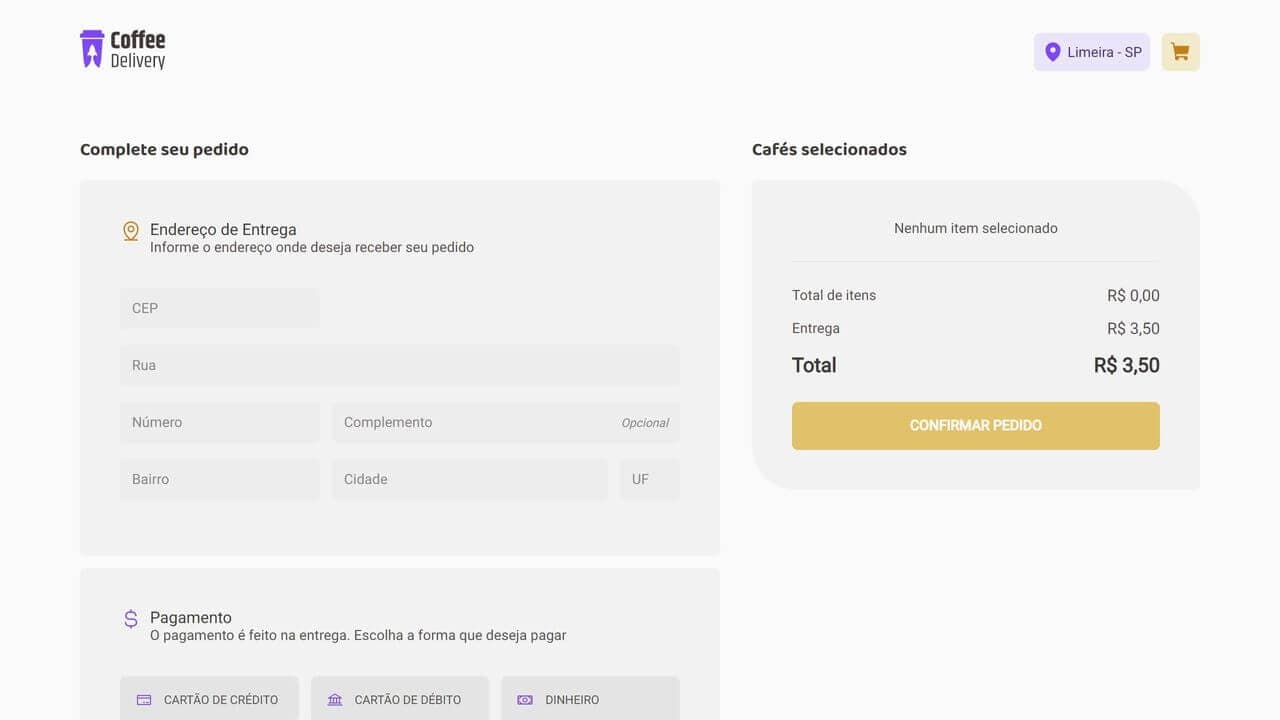
Task: Click the purple Coffee Delivery cup logo
Action: click(92, 47)
